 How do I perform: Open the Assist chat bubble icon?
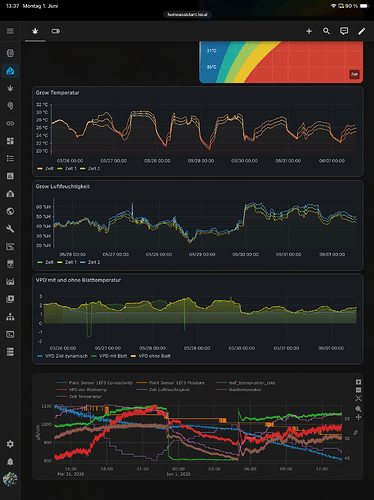coord(344,31)
